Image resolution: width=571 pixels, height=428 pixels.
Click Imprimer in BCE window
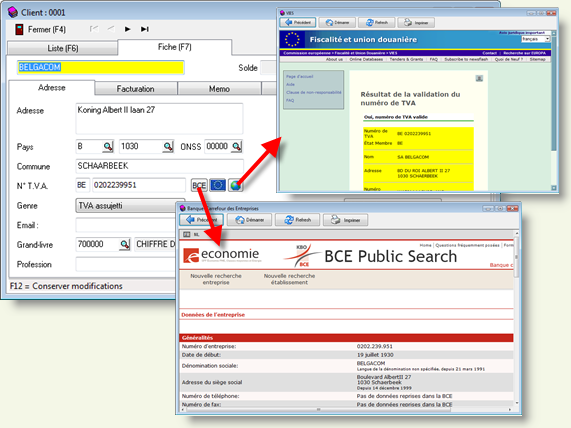pos(345,220)
